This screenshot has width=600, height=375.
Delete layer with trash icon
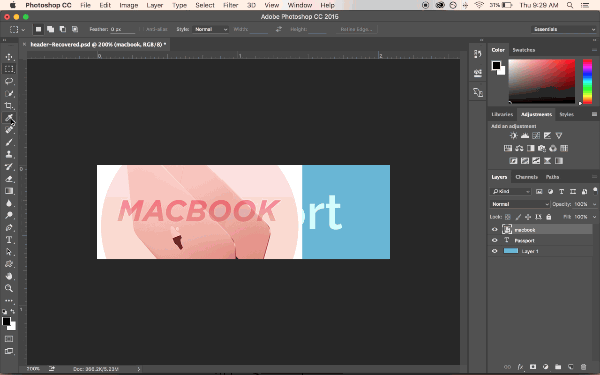tap(583, 367)
